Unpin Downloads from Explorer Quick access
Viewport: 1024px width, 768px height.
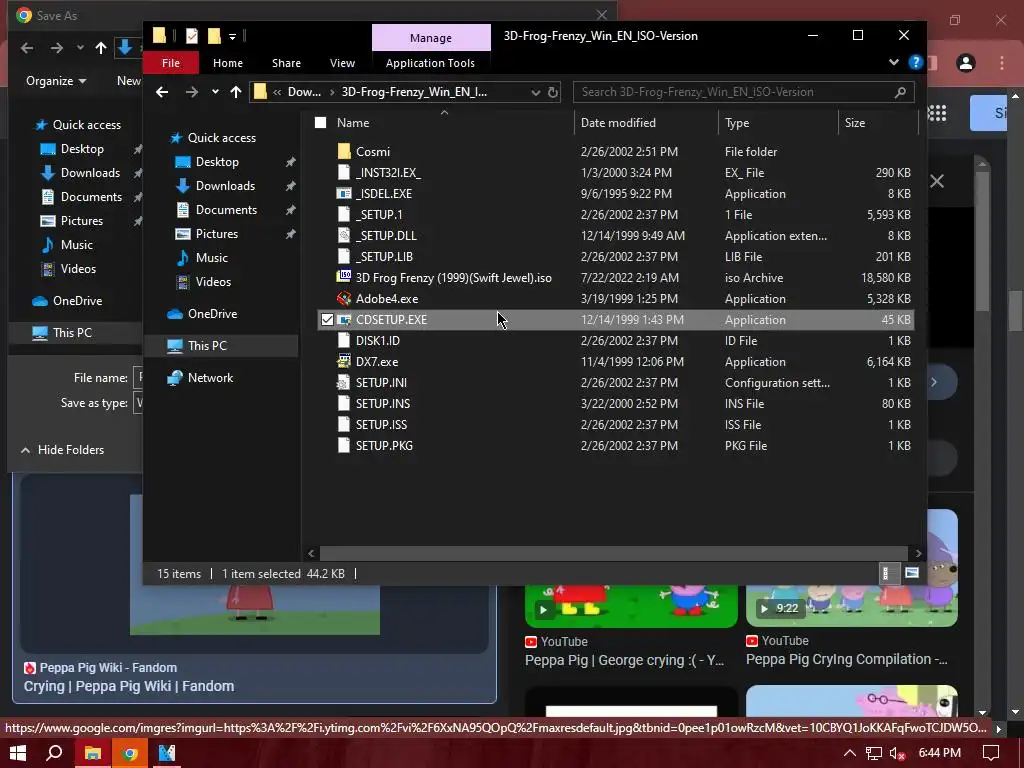coord(291,186)
